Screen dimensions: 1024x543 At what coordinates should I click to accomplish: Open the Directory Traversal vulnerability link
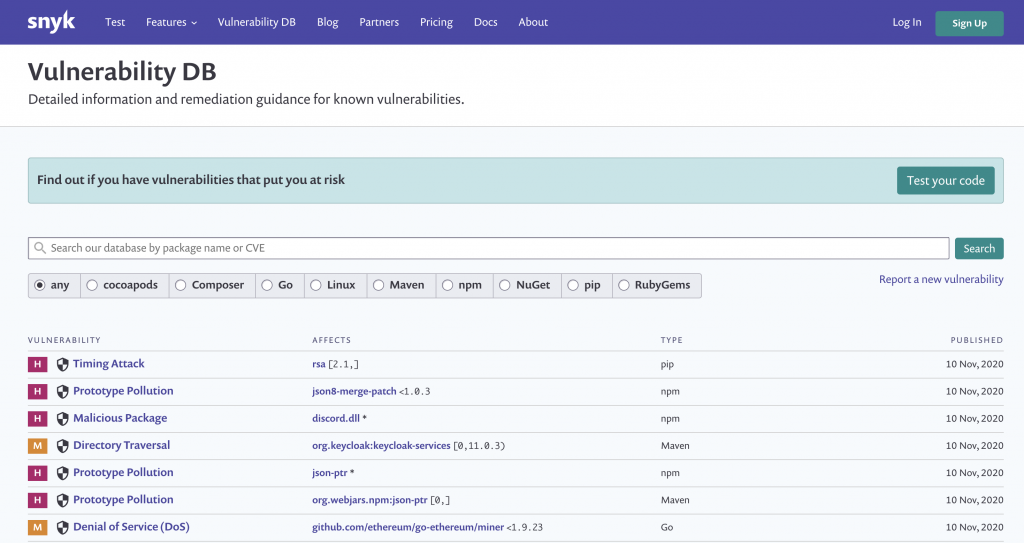121,445
